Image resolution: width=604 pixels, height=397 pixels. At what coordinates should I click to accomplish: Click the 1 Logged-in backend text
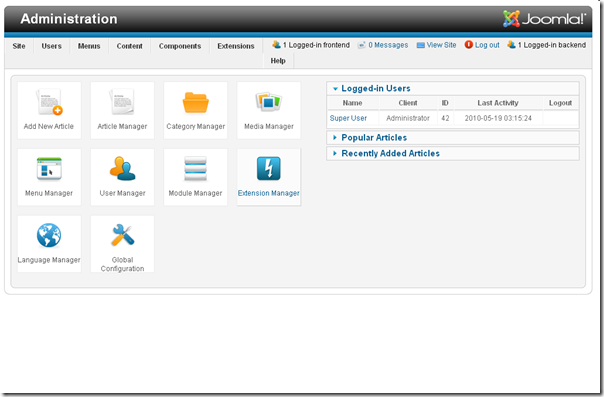552,45
